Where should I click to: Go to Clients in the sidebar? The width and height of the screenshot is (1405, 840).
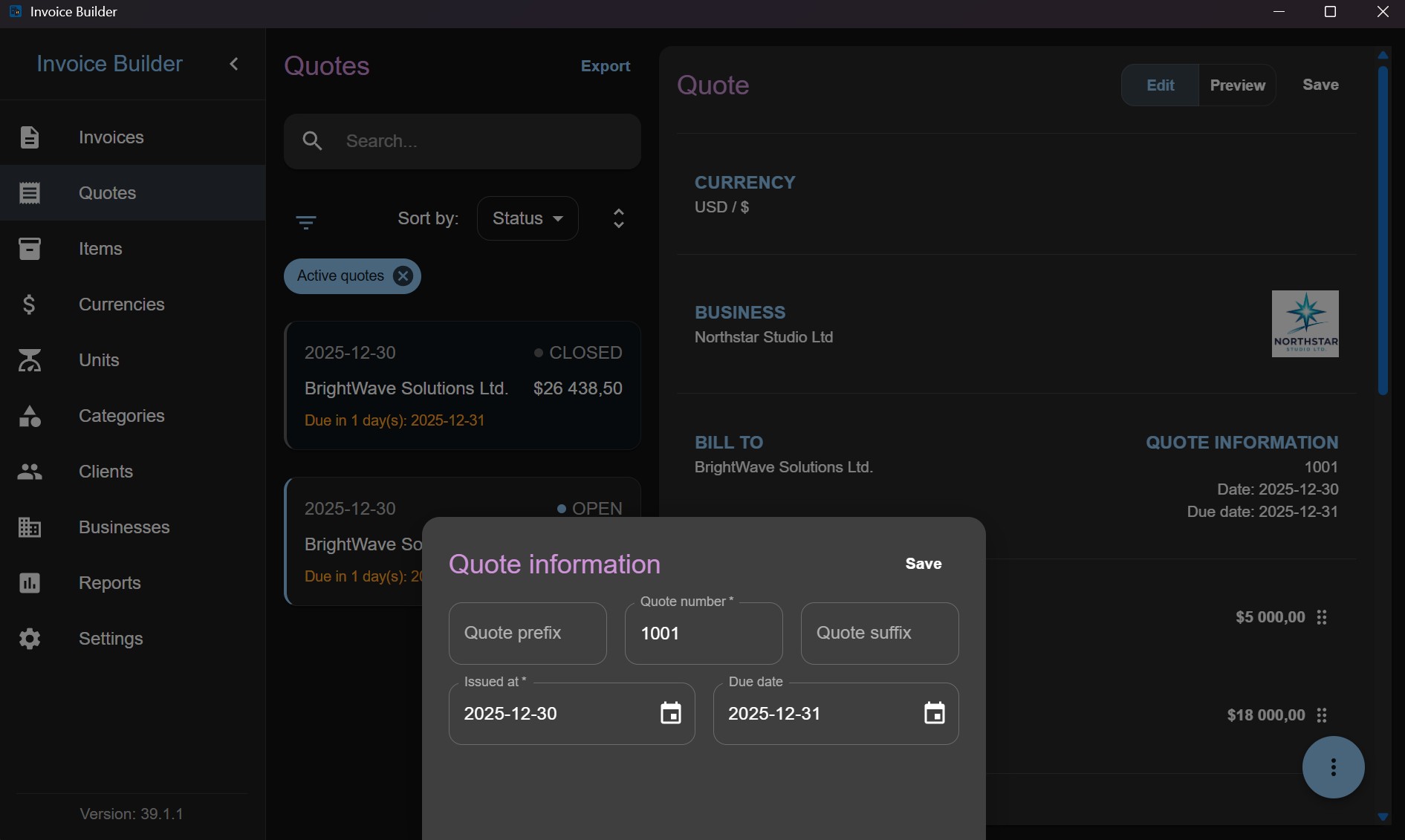133,472
